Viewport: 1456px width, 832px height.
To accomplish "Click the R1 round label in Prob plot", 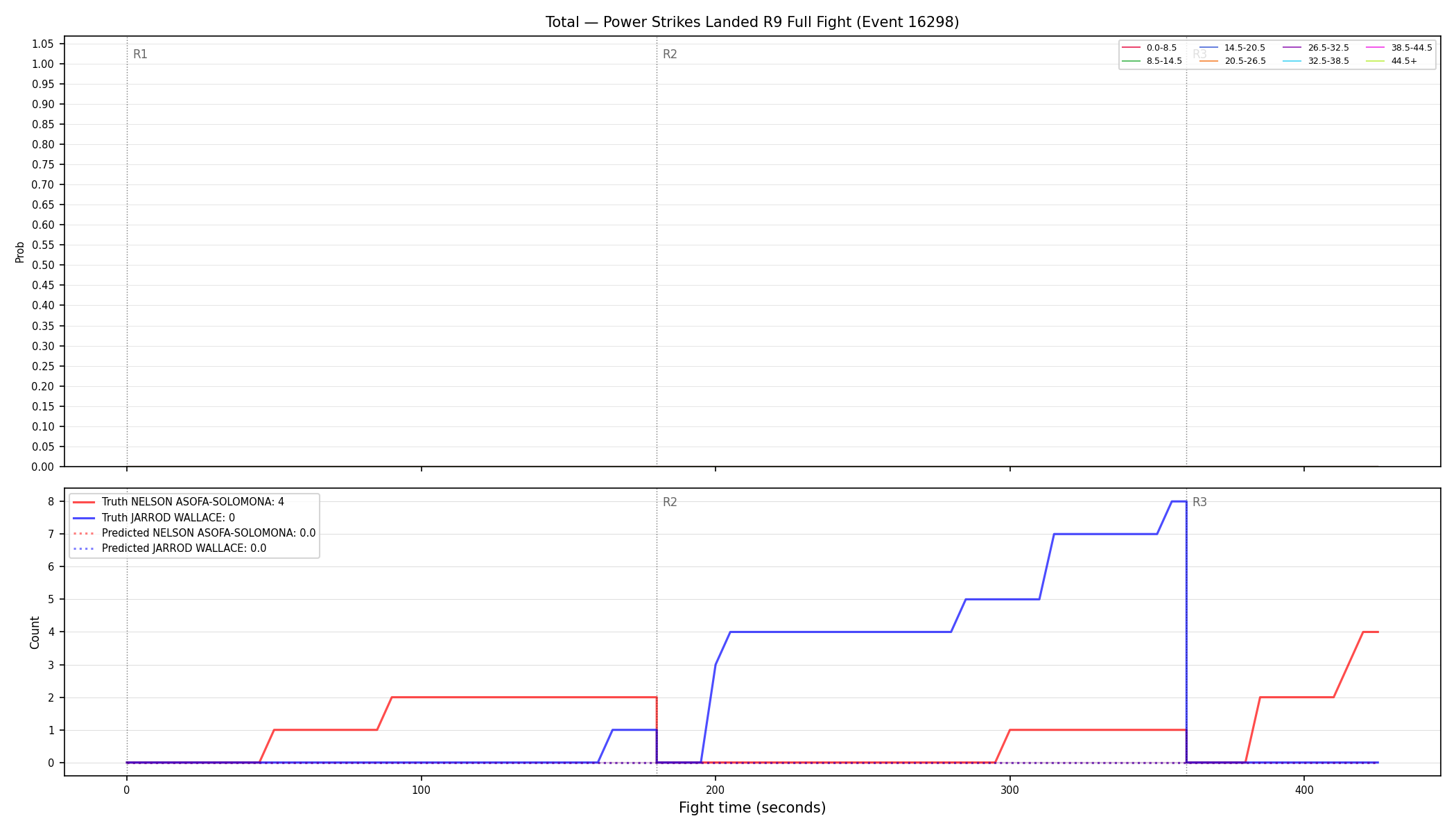I will [140, 54].
